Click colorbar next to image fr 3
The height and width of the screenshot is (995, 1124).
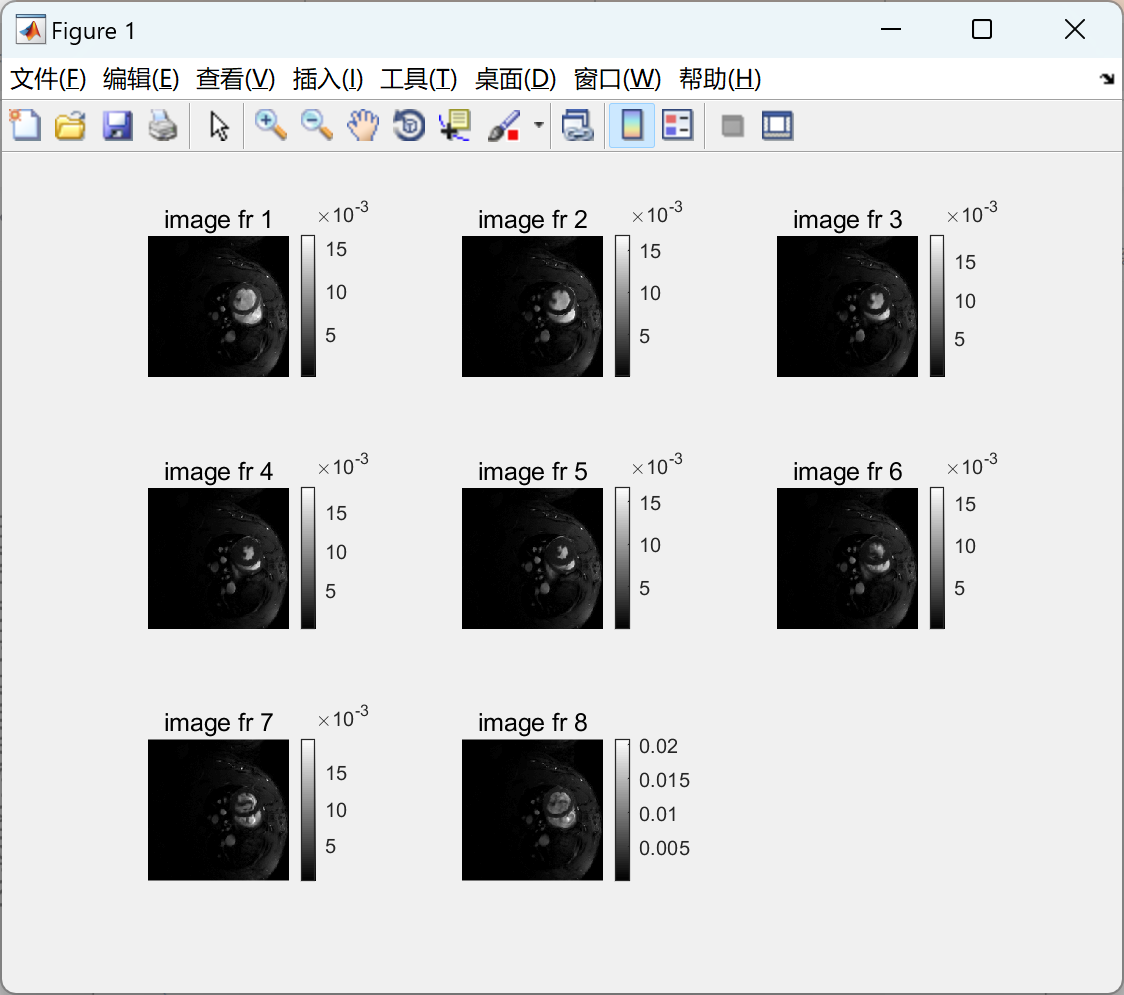937,306
